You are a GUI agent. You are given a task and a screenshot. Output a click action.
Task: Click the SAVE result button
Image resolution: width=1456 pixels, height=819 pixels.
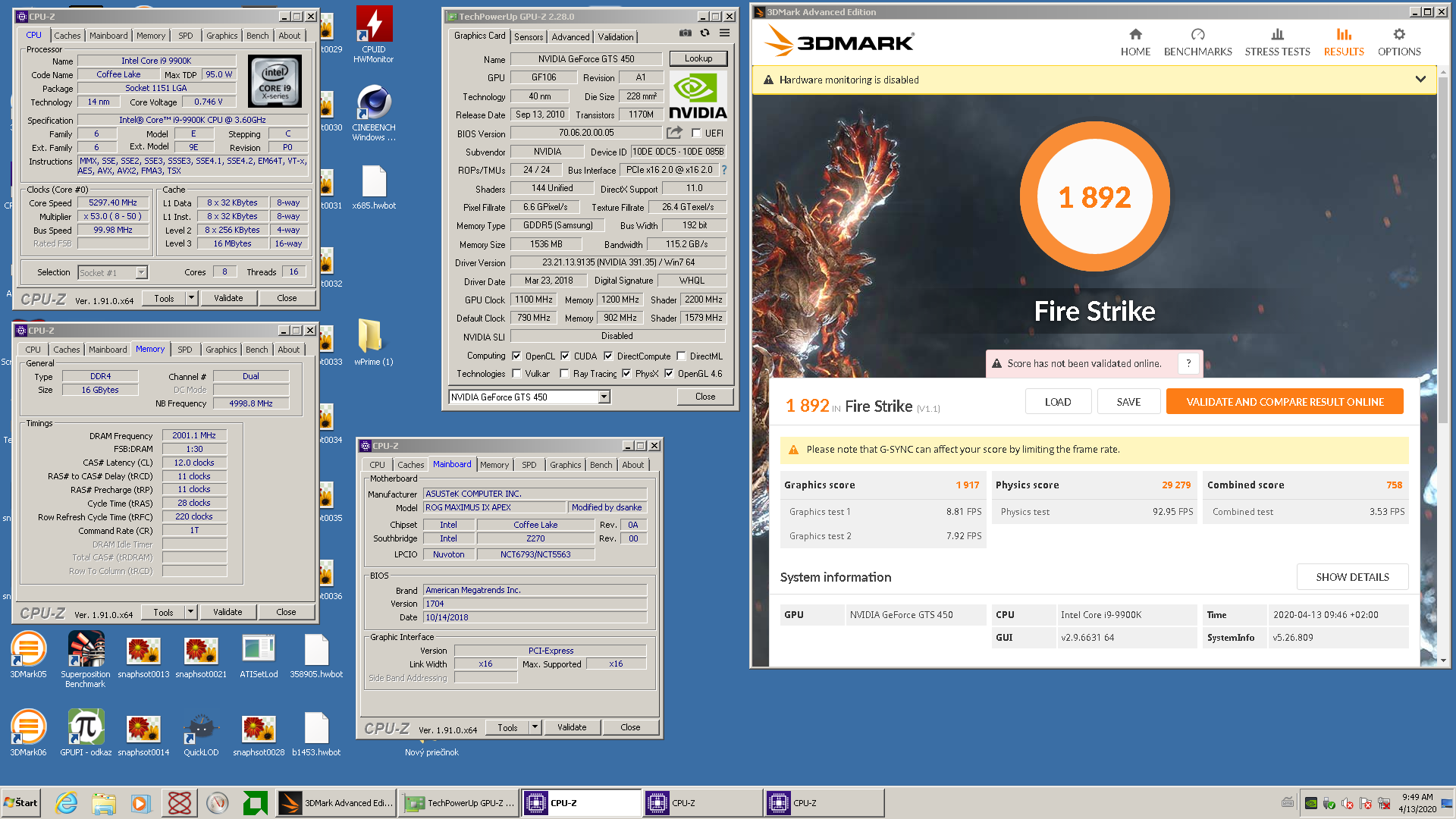point(1128,402)
